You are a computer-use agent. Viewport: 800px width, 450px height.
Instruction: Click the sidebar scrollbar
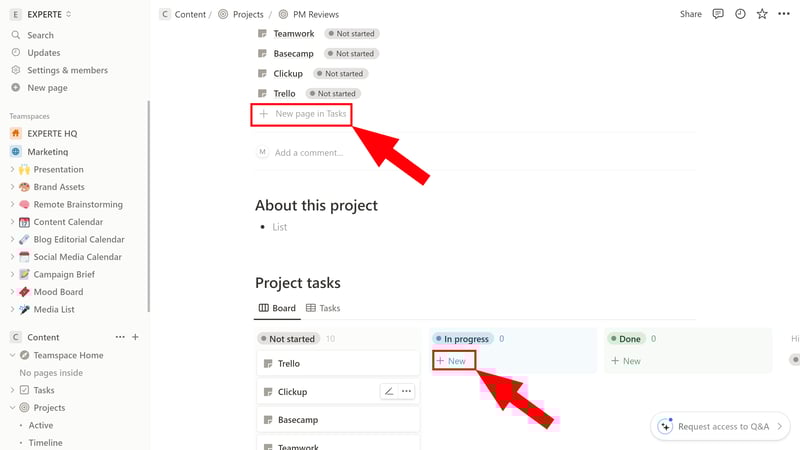(148, 206)
